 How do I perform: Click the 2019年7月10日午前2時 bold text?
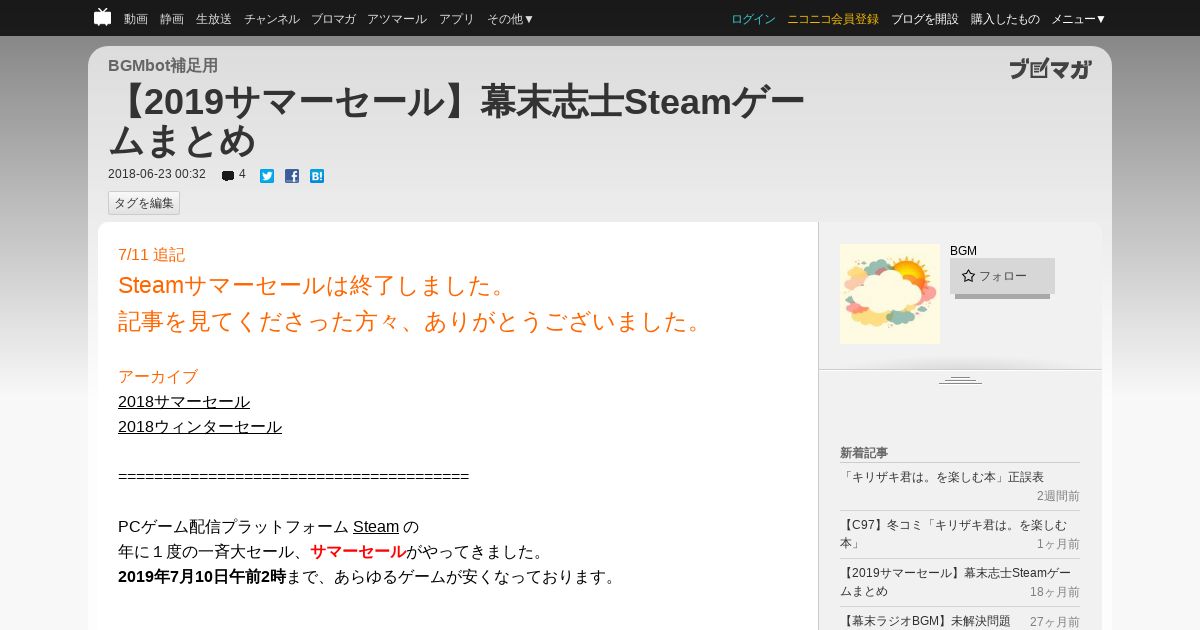click(x=202, y=577)
